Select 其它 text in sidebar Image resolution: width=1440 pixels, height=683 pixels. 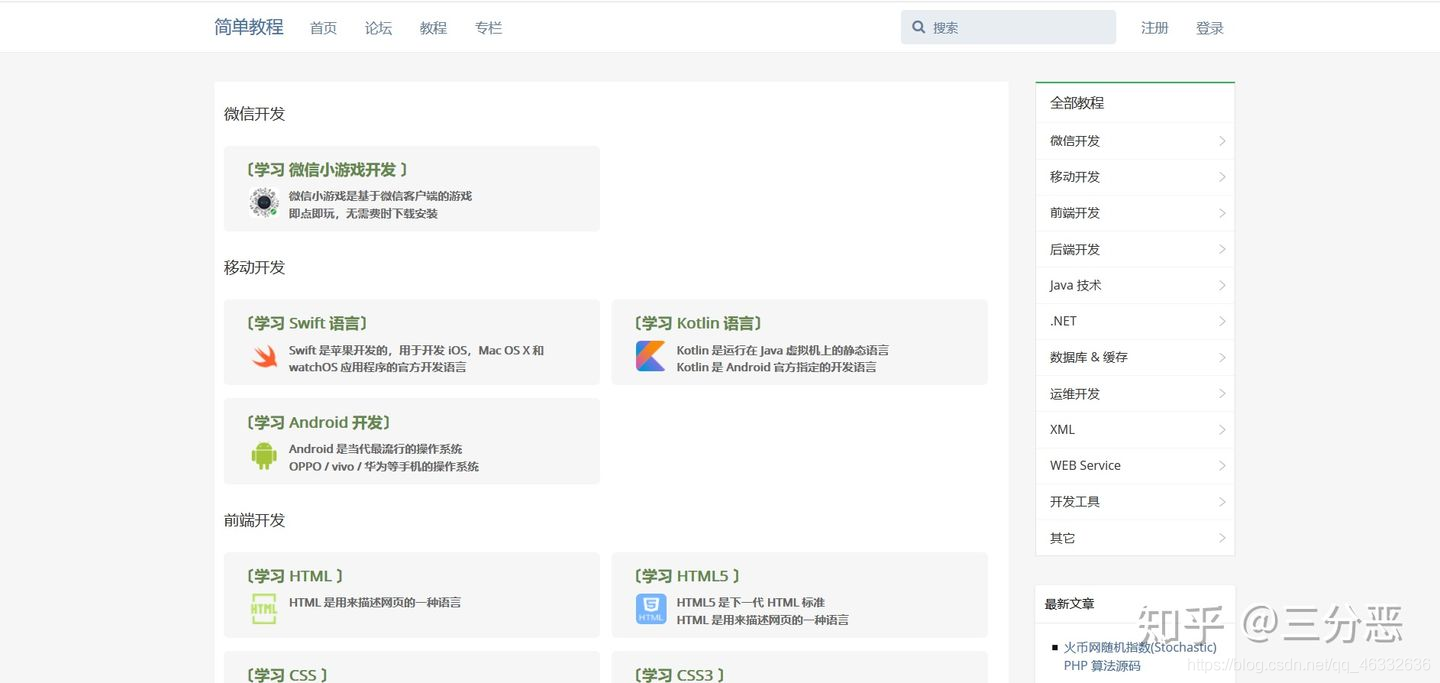click(1063, 538)
